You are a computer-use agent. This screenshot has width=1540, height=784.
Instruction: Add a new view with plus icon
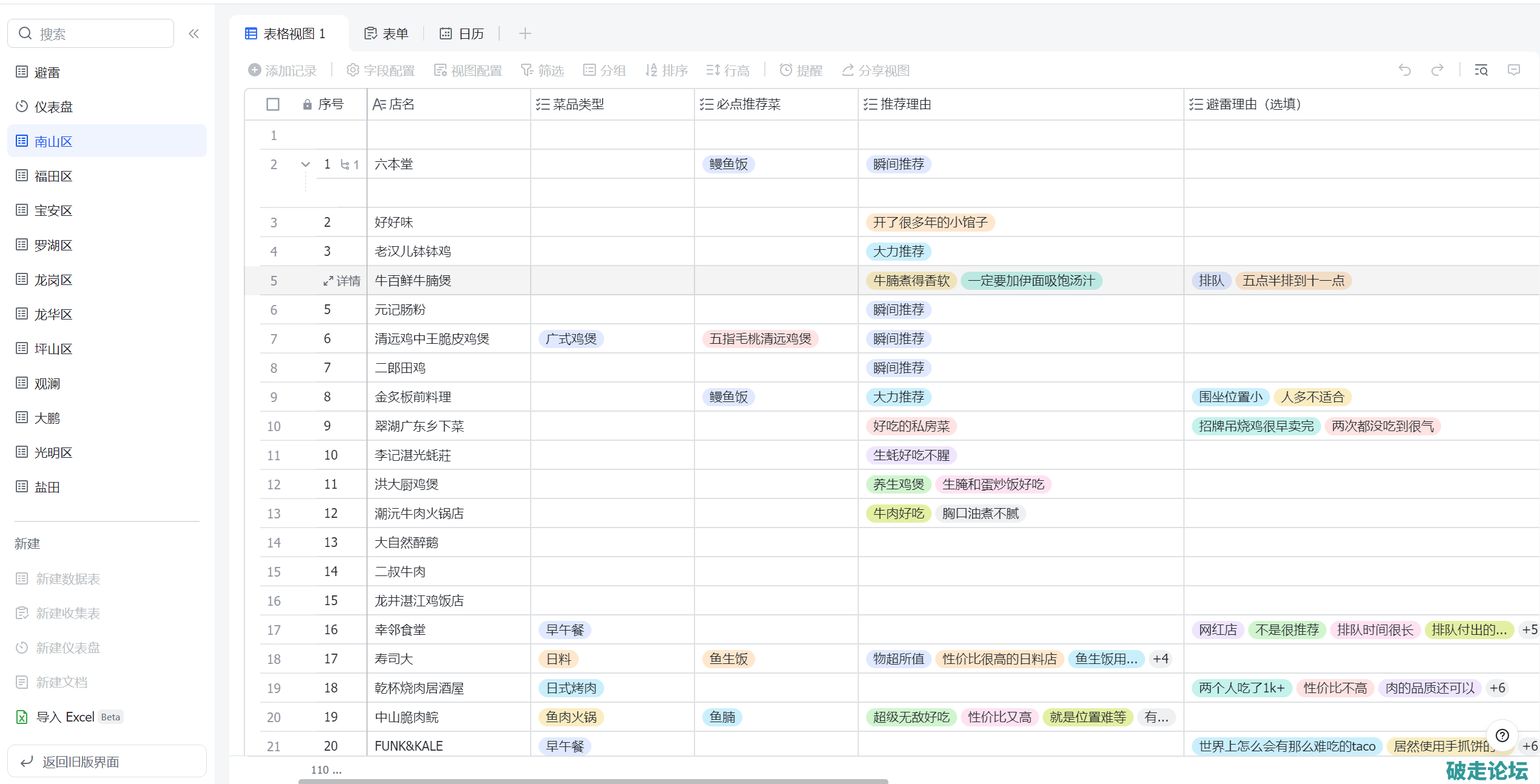click(525, 34)
